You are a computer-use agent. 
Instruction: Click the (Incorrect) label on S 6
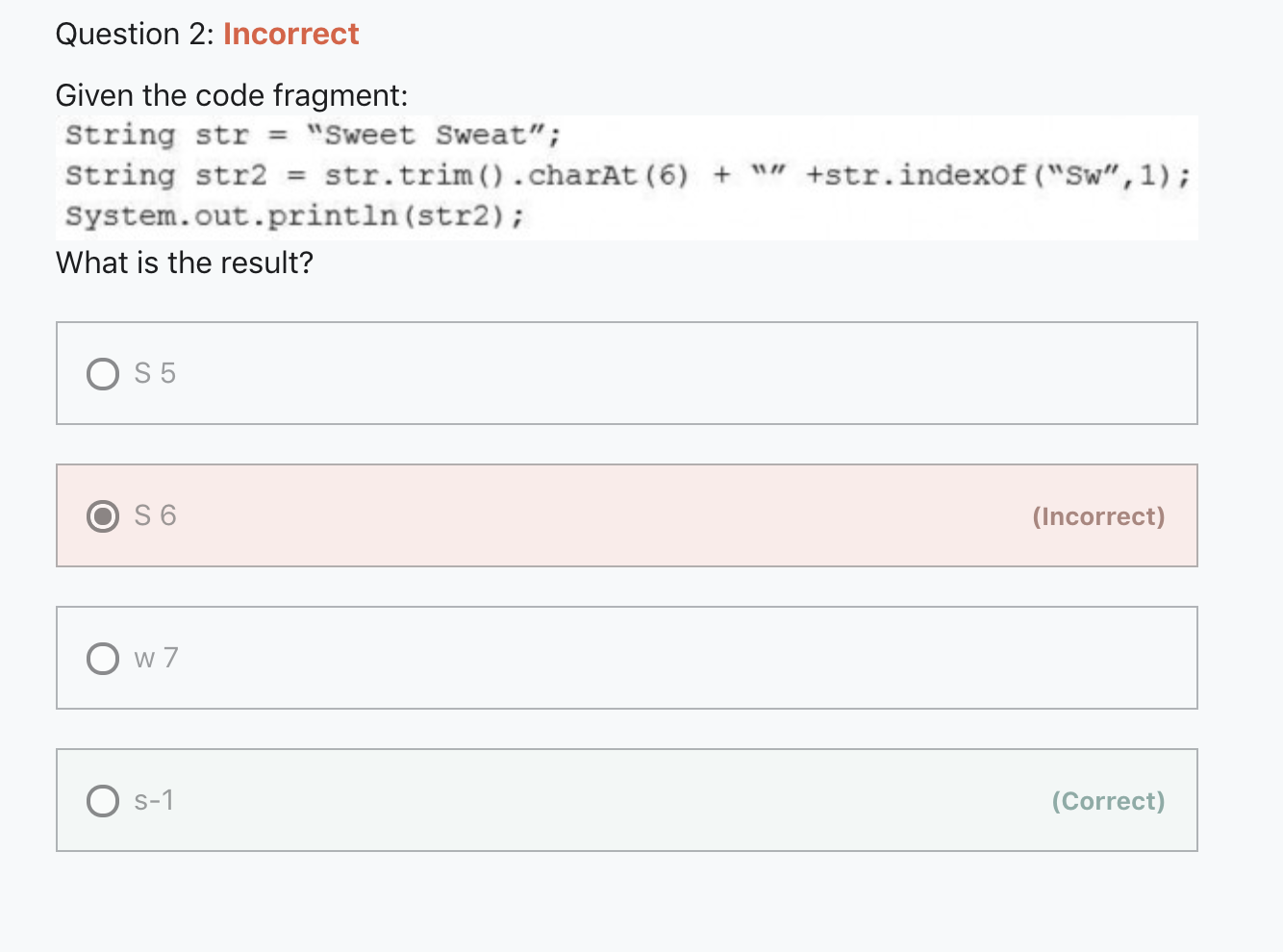[x=1099, y=516]
